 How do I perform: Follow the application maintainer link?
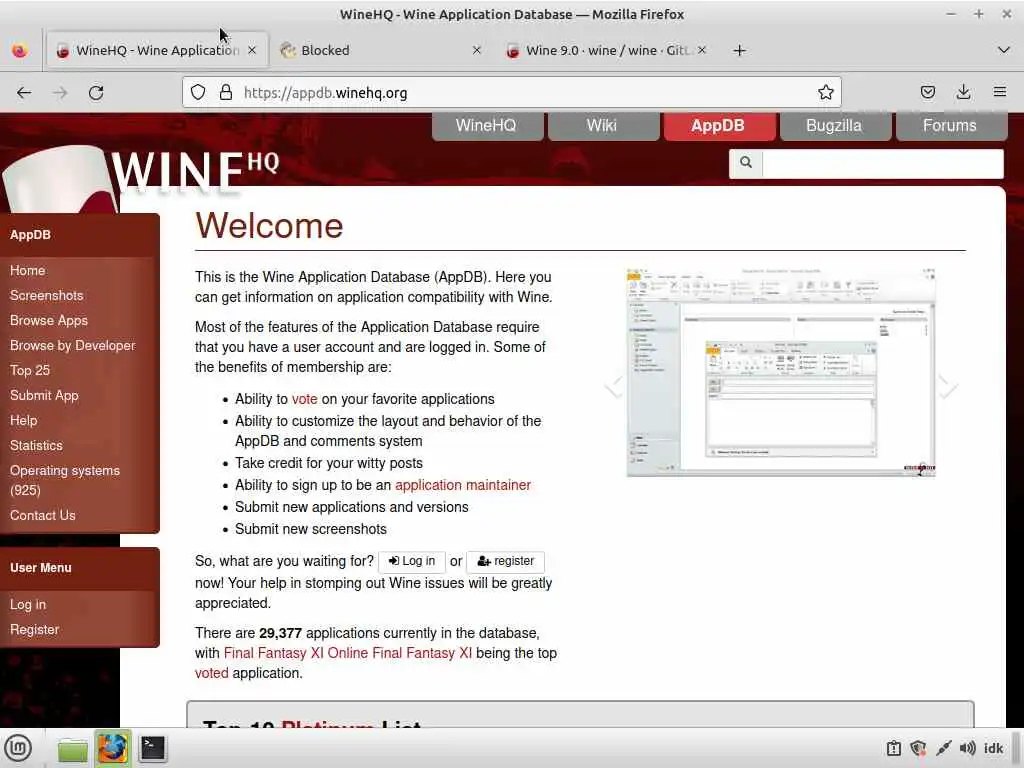463,485
